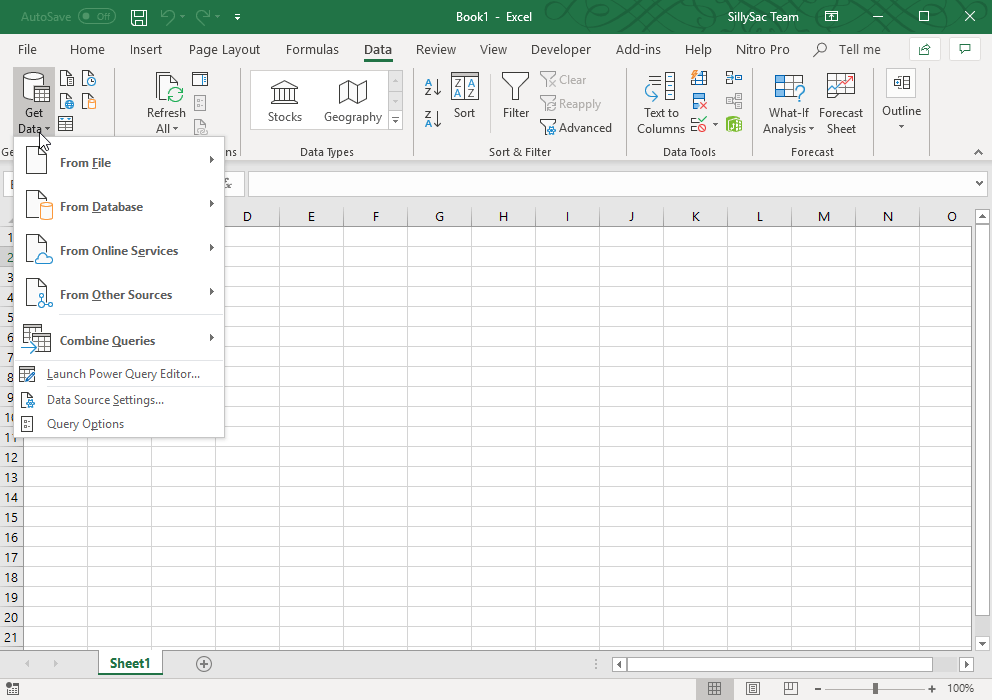The height and width of the screenshot is (700, 992).
Task: Select the Stocks data type
Action: [284, 99]
